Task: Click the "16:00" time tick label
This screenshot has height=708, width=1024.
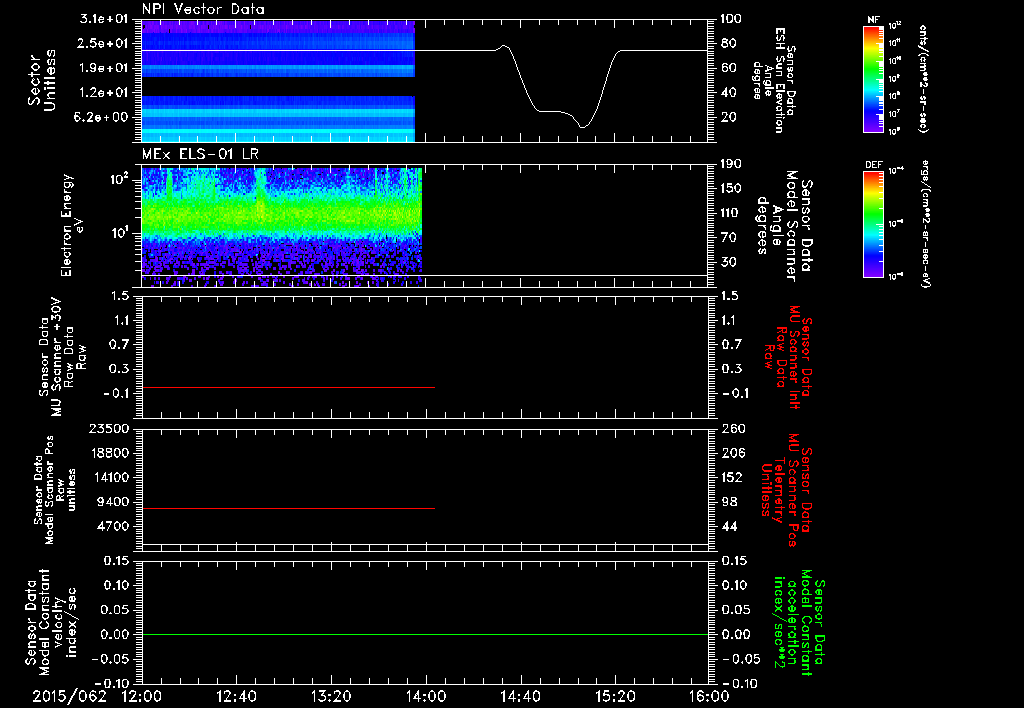Action: 709,696
